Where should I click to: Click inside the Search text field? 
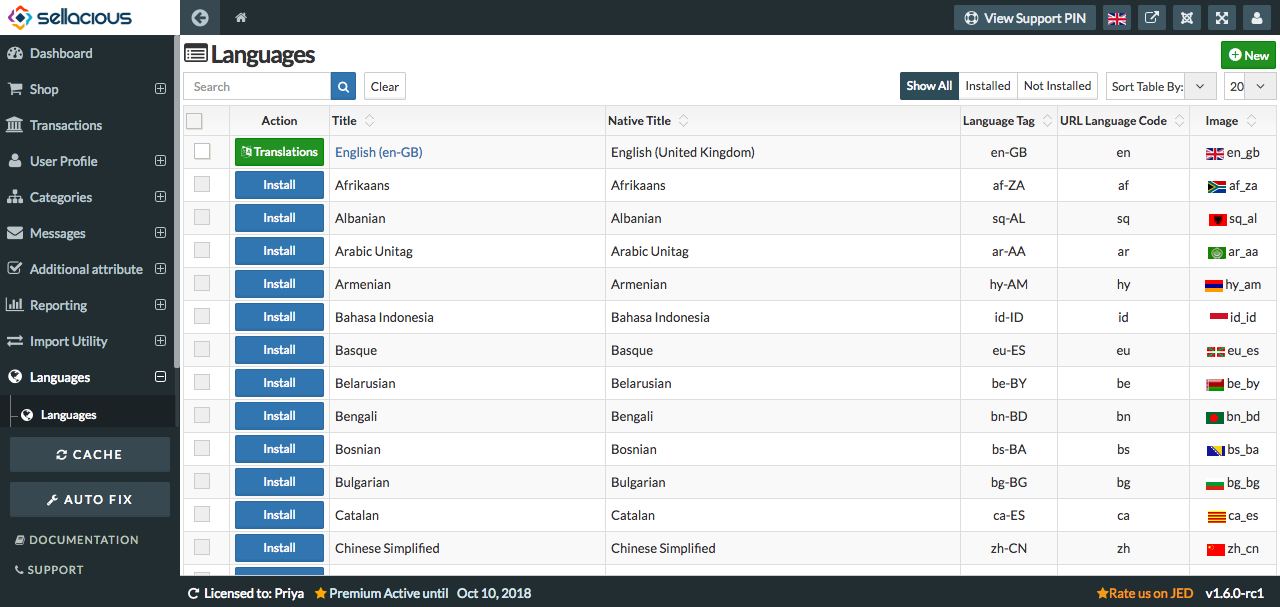pyautogui.click(x=257, y=87)
